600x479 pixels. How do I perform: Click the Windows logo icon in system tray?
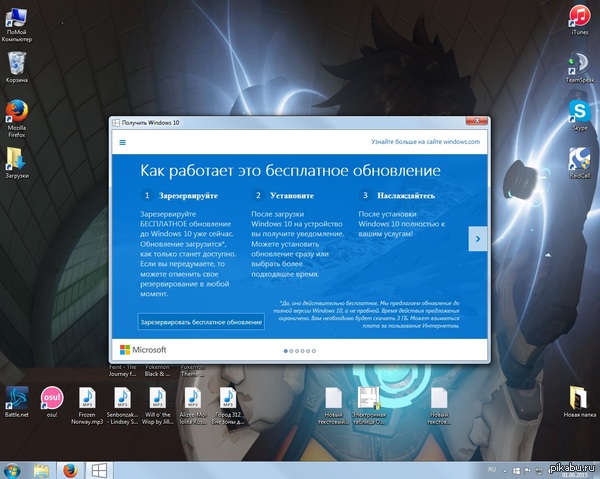516,470
